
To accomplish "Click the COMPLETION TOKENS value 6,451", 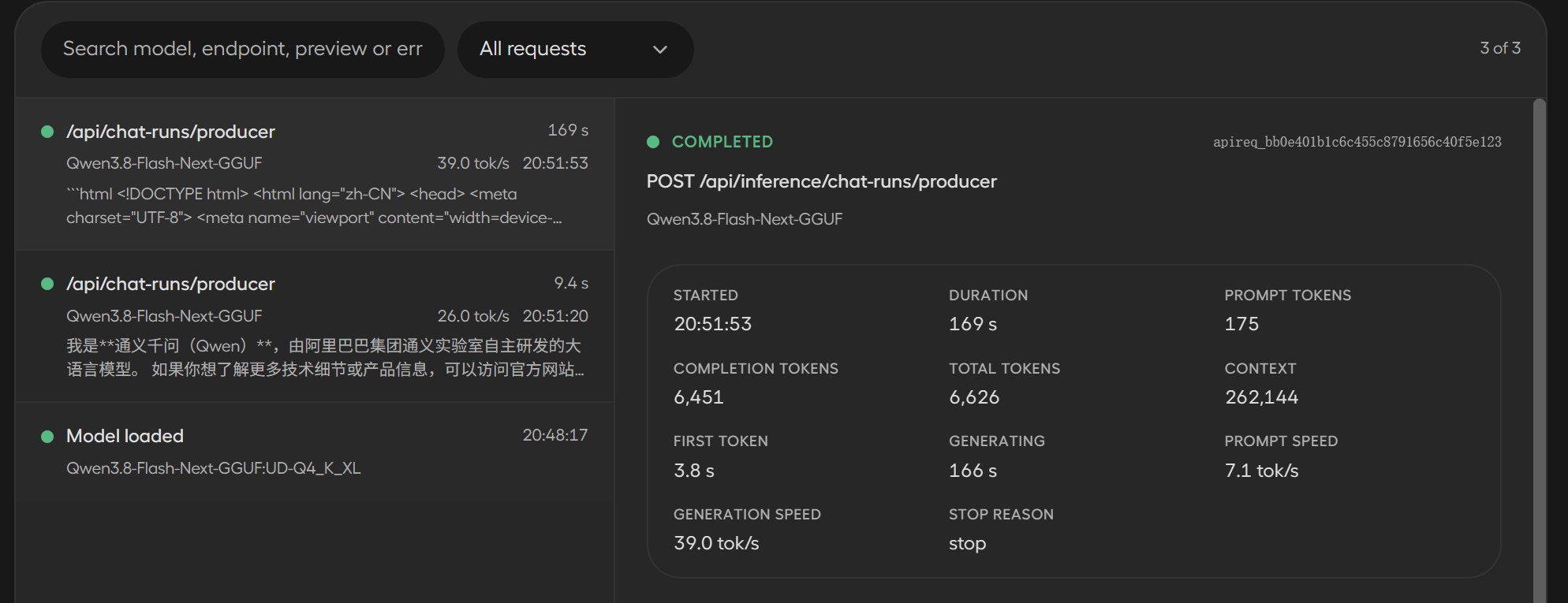I will 699,397.
